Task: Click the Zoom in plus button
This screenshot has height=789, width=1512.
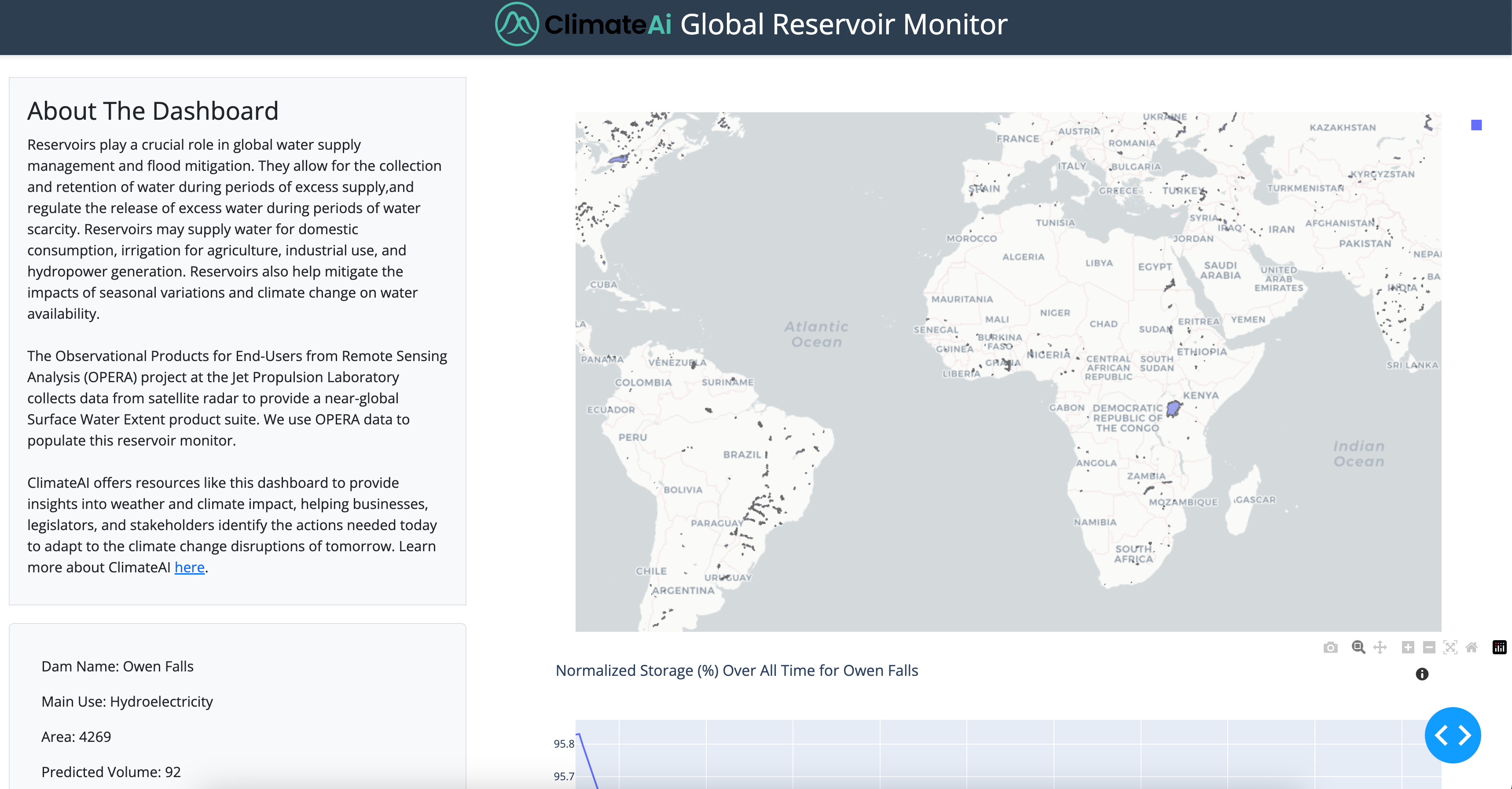Action: pos(1408,647)
